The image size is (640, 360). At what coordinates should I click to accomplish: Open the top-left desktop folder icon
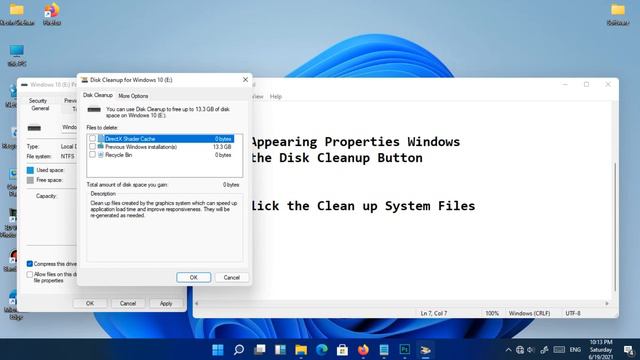[x=17, y=14]
